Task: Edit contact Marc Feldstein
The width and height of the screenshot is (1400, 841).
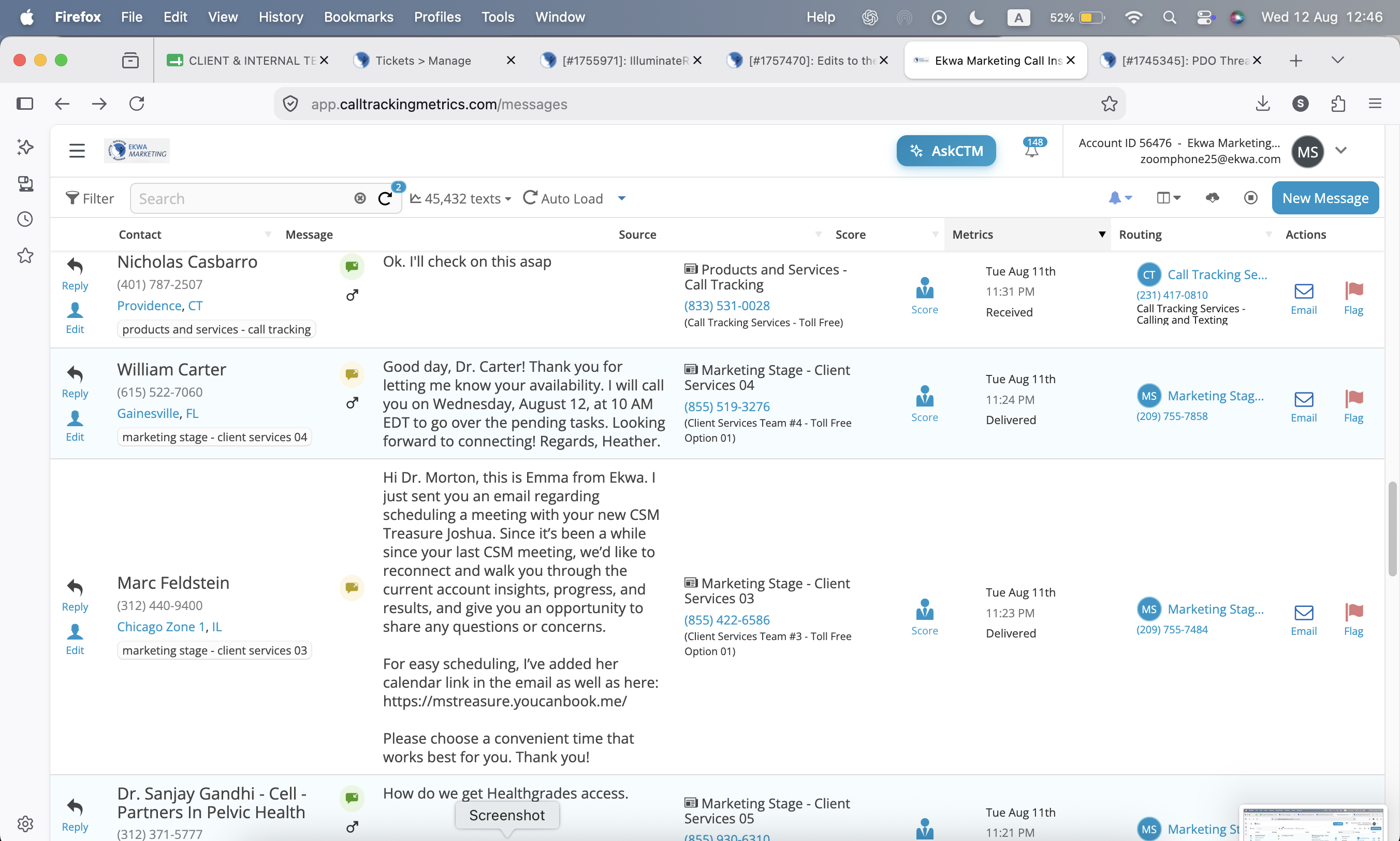Action: (75, 639)
